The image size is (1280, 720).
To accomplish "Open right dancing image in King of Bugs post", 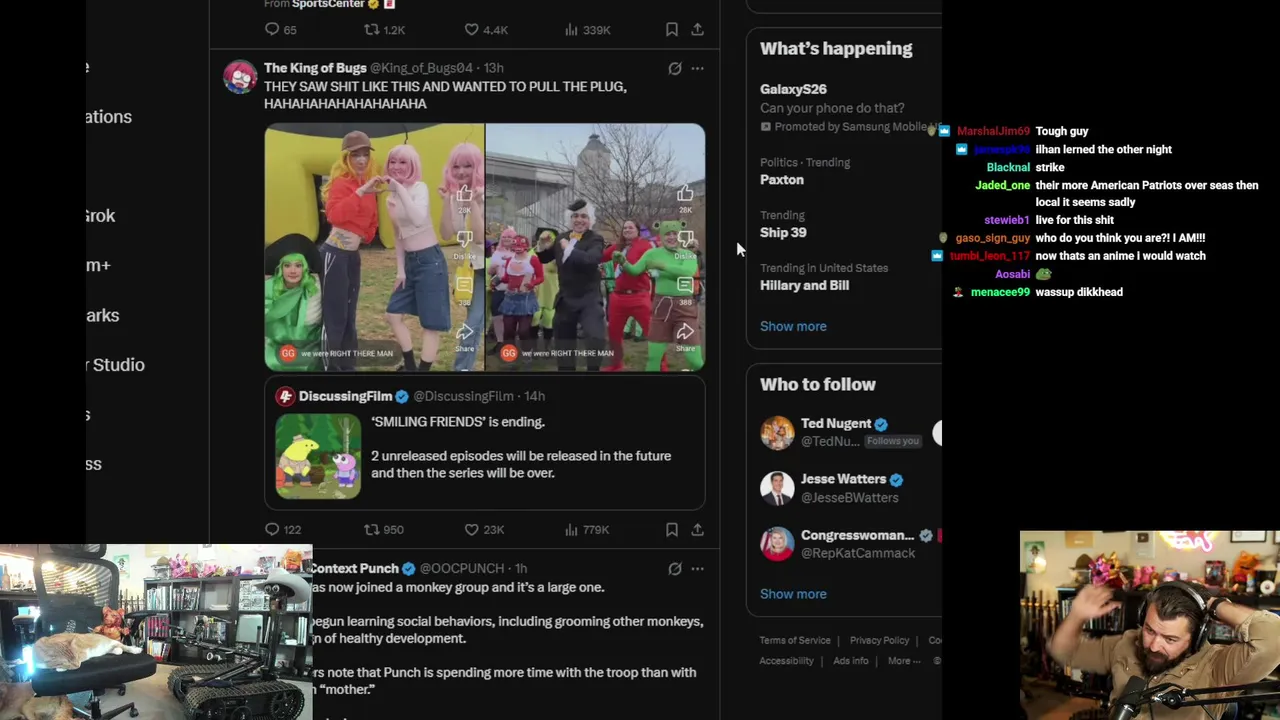I will (x=596, y=247).
